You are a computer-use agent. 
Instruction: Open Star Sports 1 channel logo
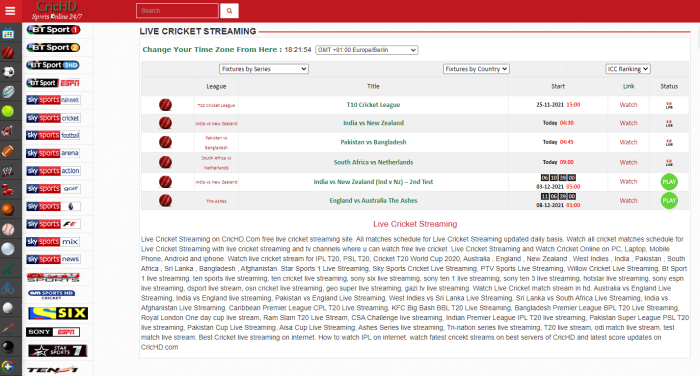(x=58, y=351)
